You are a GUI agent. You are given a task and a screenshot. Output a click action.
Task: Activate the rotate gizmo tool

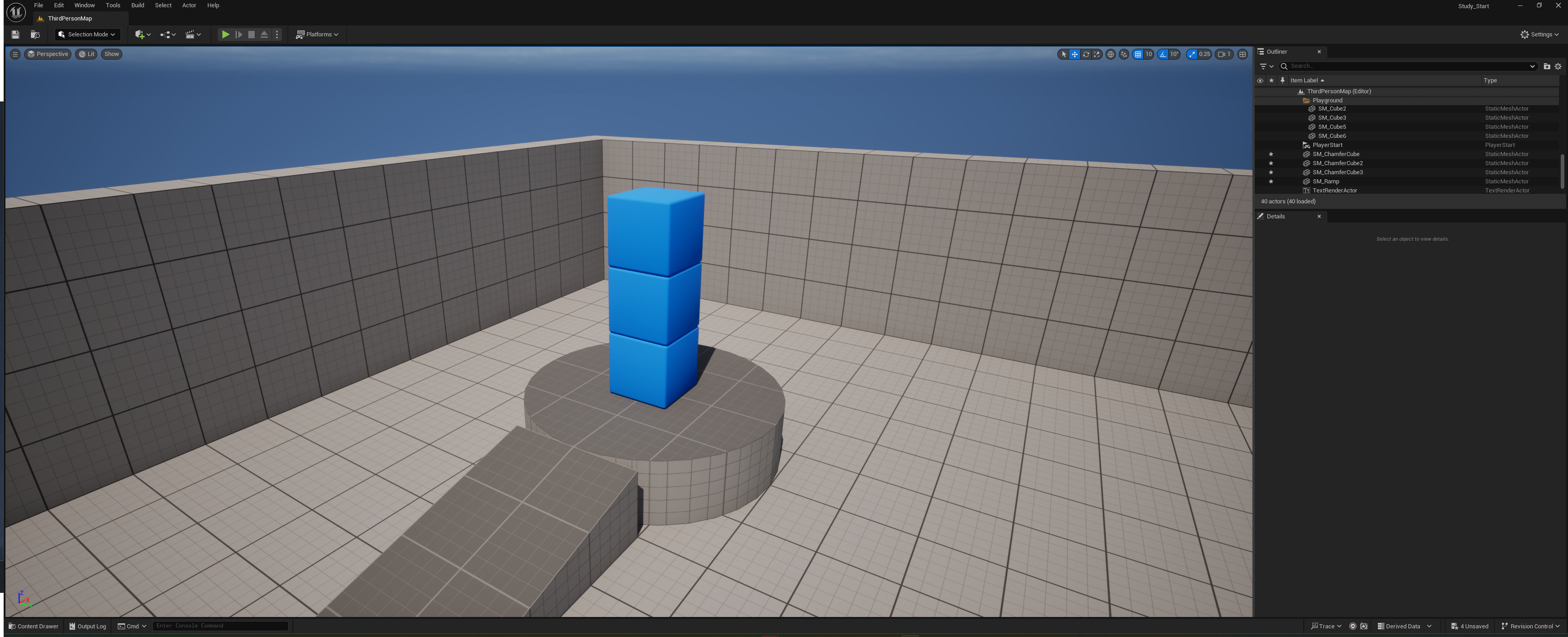click(1086, 54)
